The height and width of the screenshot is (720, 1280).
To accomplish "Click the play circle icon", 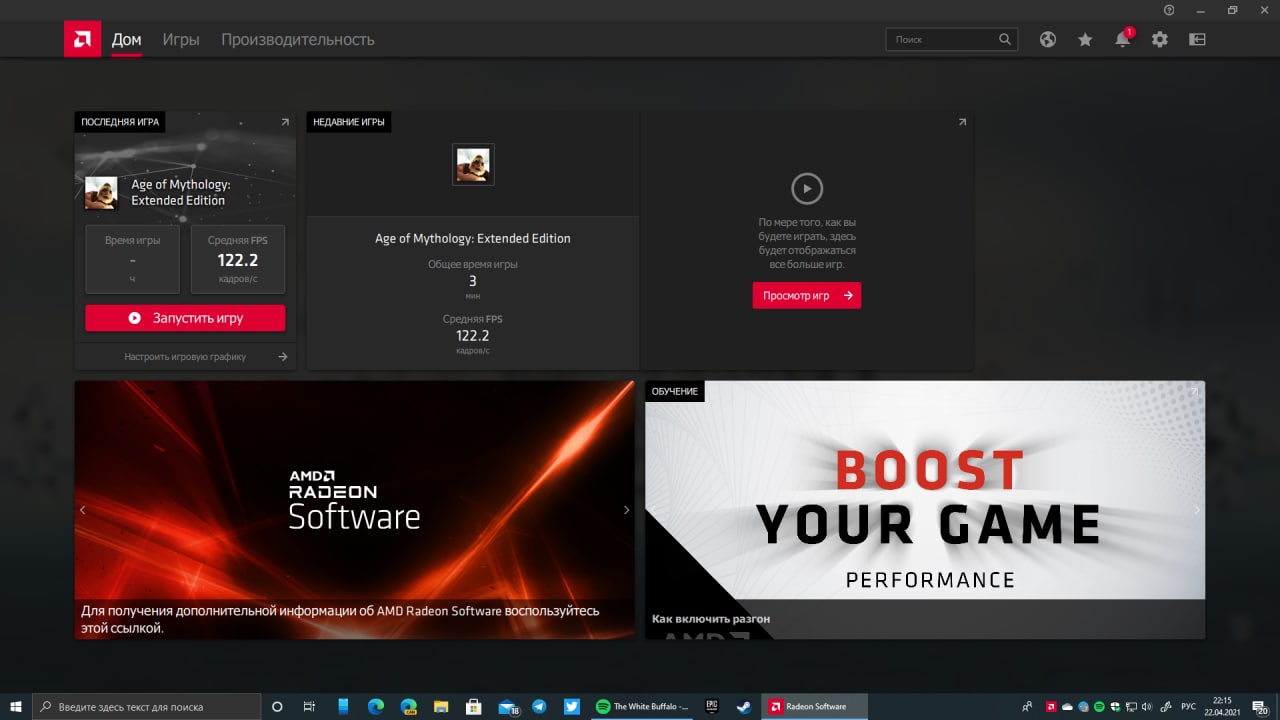I will [807, 188].
